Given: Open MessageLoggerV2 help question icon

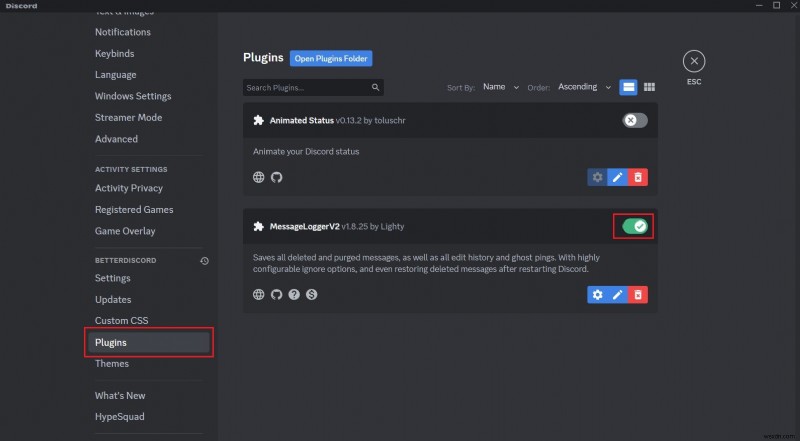Looking at the screenshot, I should coord(294,295).
